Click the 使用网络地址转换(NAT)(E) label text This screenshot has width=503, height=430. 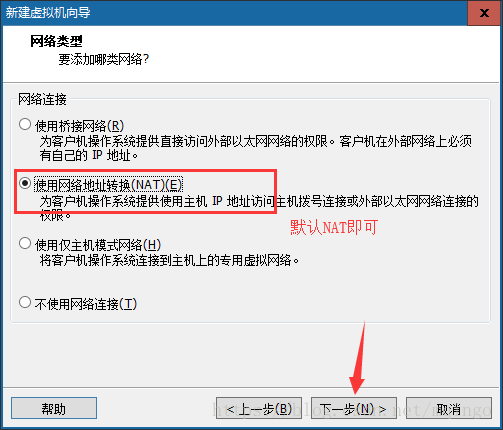point(108,185)
